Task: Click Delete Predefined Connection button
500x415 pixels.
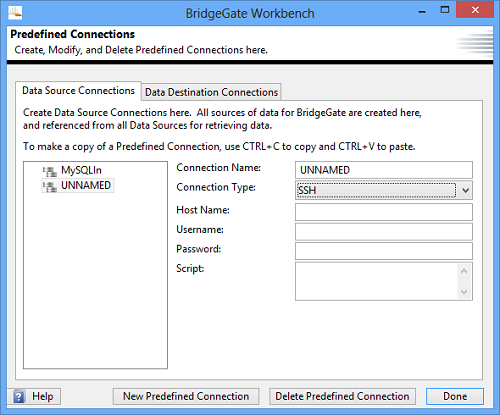Action: (x=342, y=396)
